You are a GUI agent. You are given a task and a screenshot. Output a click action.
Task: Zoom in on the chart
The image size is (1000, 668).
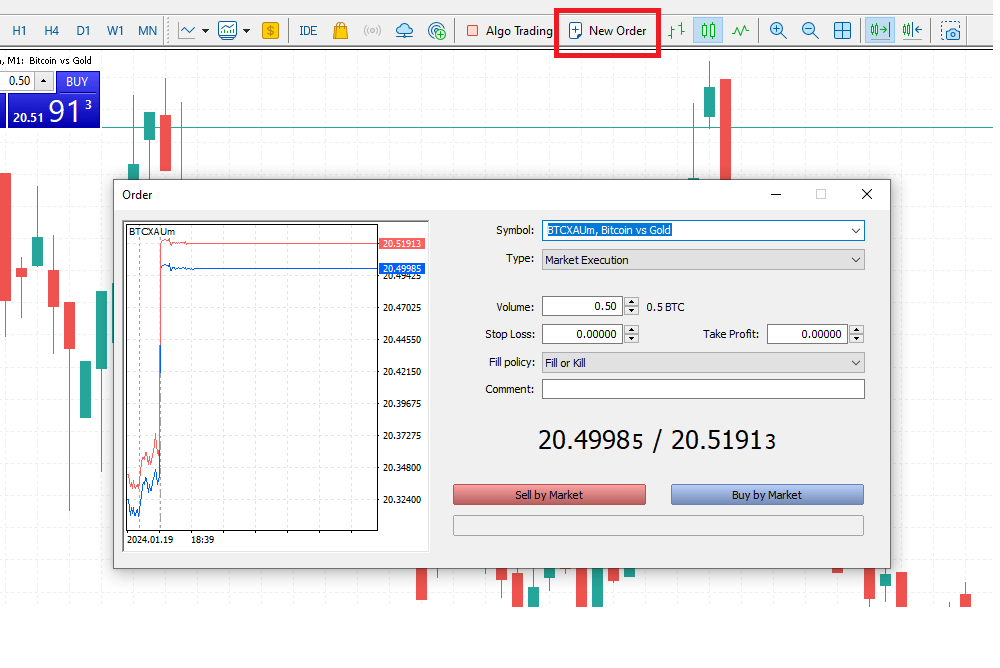click(x=778, y=30)
